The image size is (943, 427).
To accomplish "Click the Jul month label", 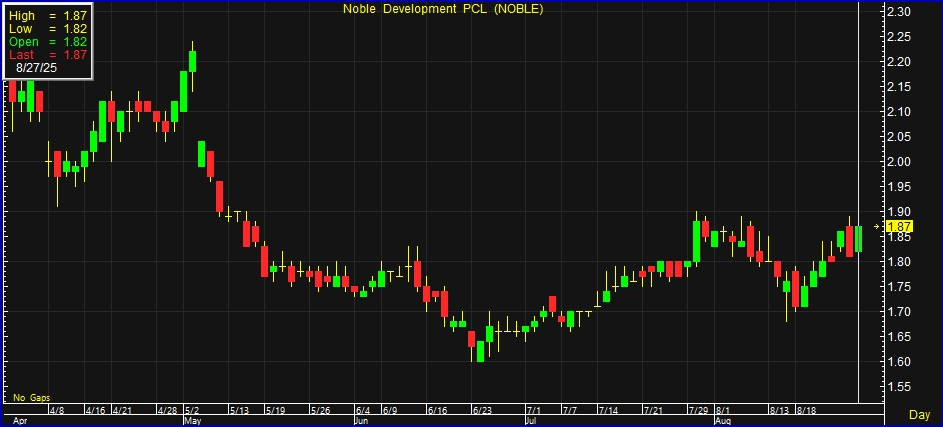I will [x=532, y=420].
